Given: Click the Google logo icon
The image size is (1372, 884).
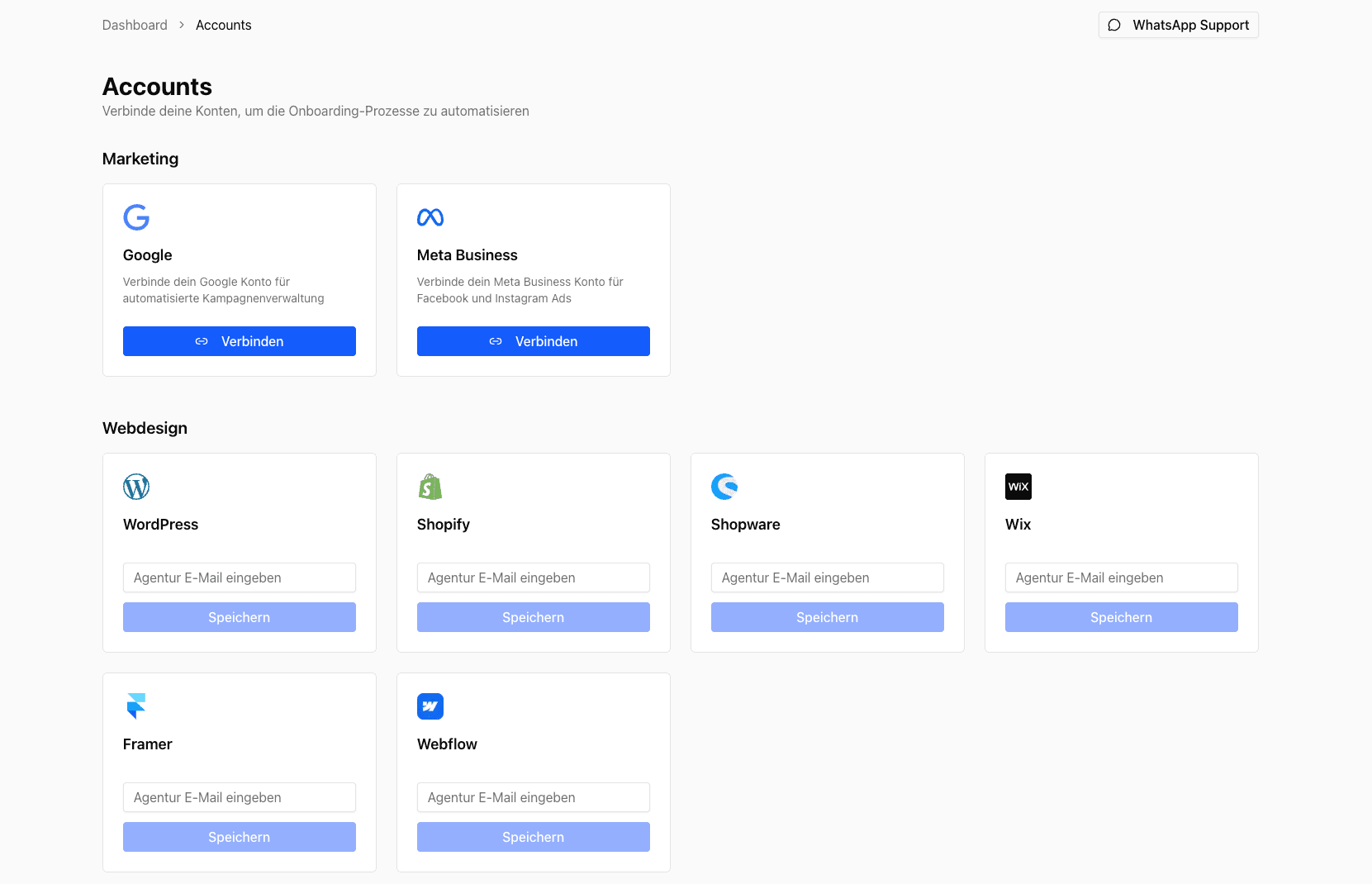Looking at the screenshot, I should pyautogui.click(x=136, y=217).
